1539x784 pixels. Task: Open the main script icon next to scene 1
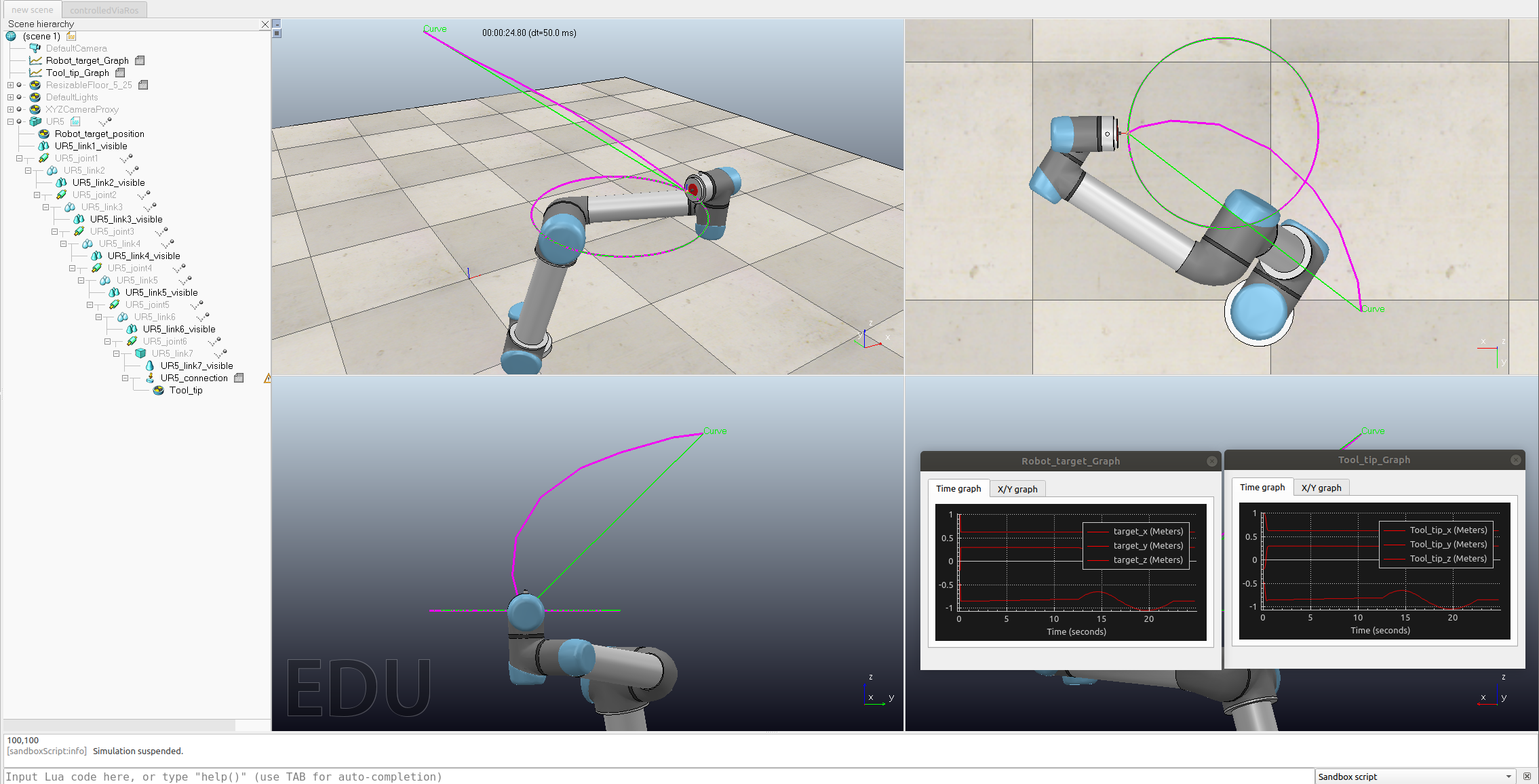[x=71, y=36]
